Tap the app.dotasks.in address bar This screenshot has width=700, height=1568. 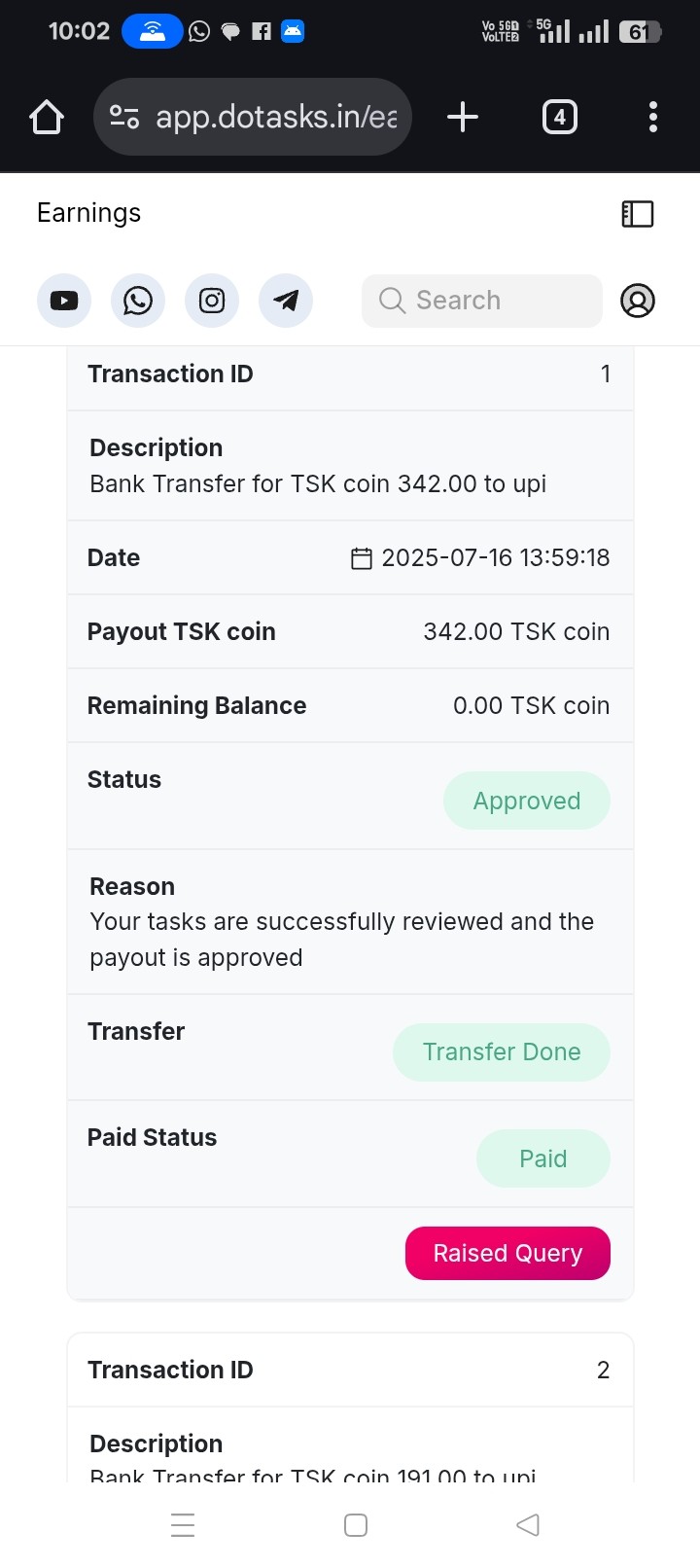click(x=276, y=118)
